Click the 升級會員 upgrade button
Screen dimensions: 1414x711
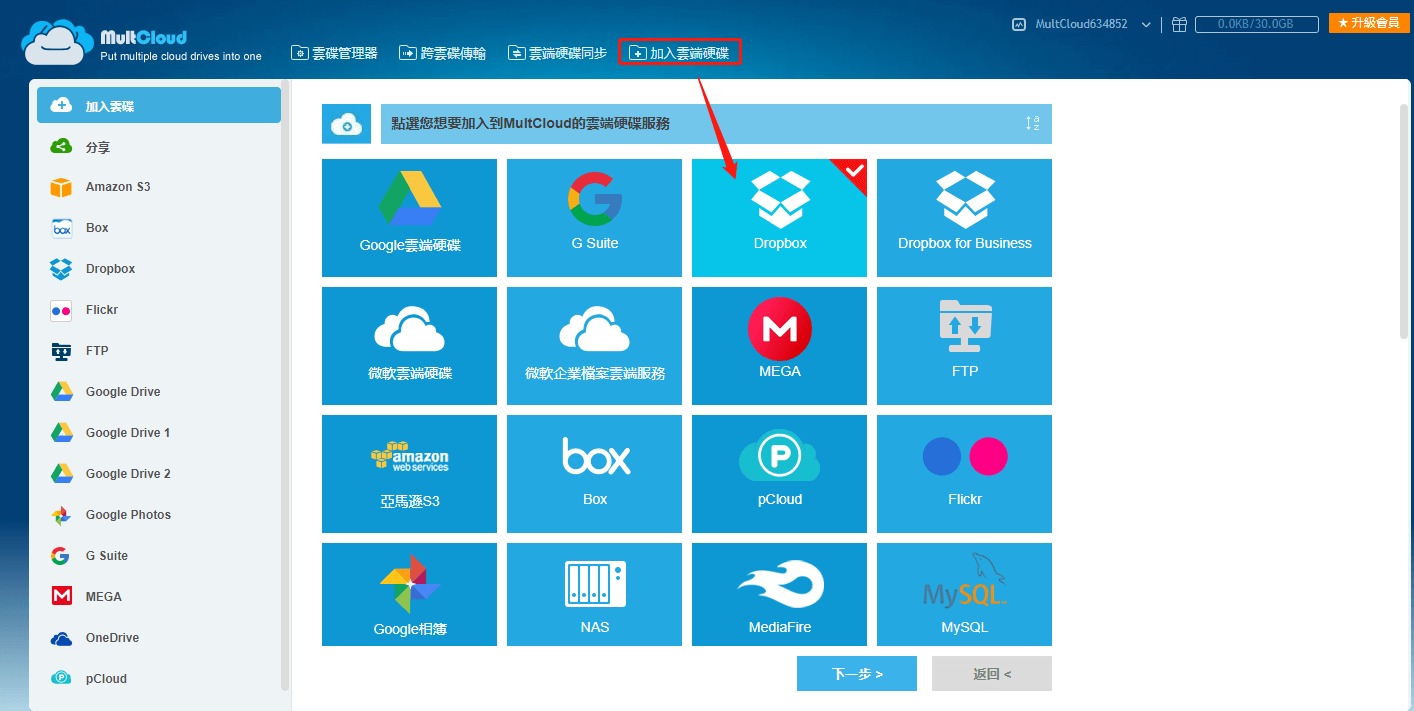tap(1369, 22)
